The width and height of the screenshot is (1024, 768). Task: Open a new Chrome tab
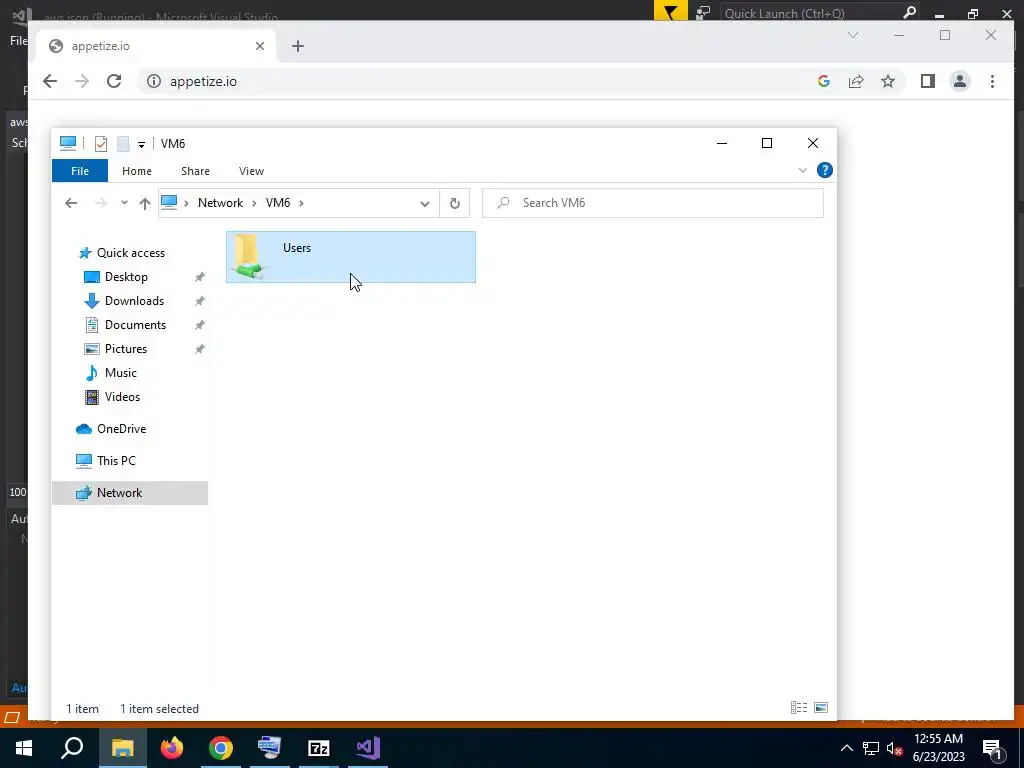298,46
